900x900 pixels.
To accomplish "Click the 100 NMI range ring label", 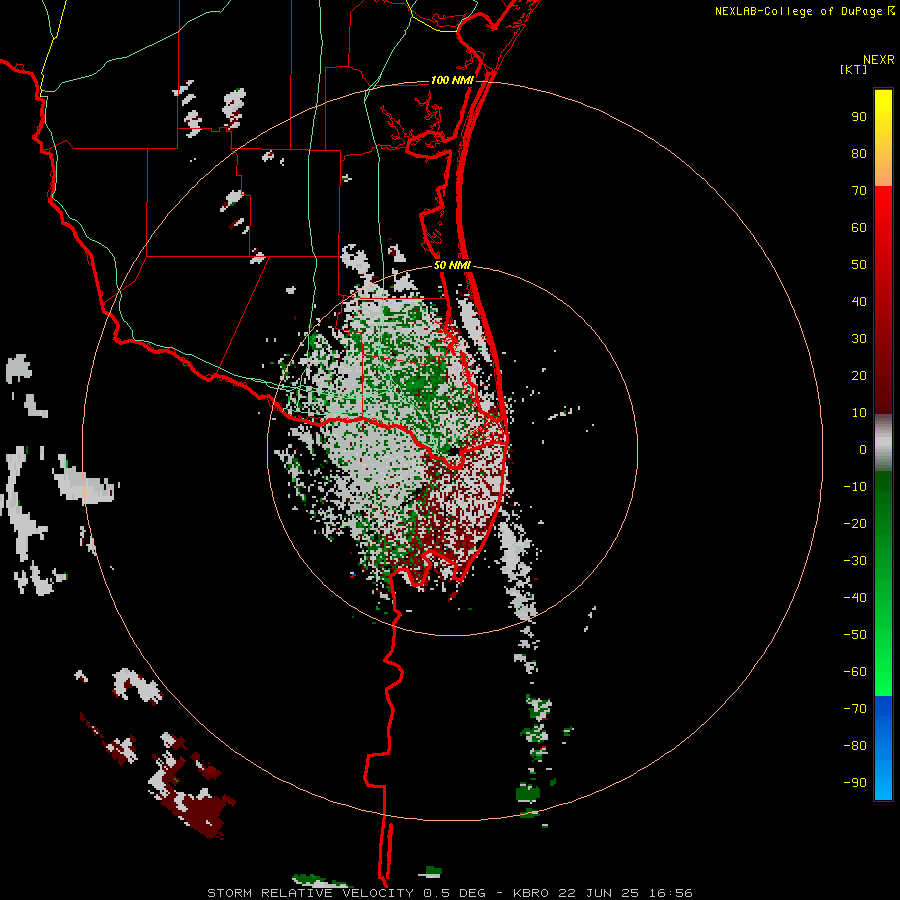I will [x=452, y=80].
